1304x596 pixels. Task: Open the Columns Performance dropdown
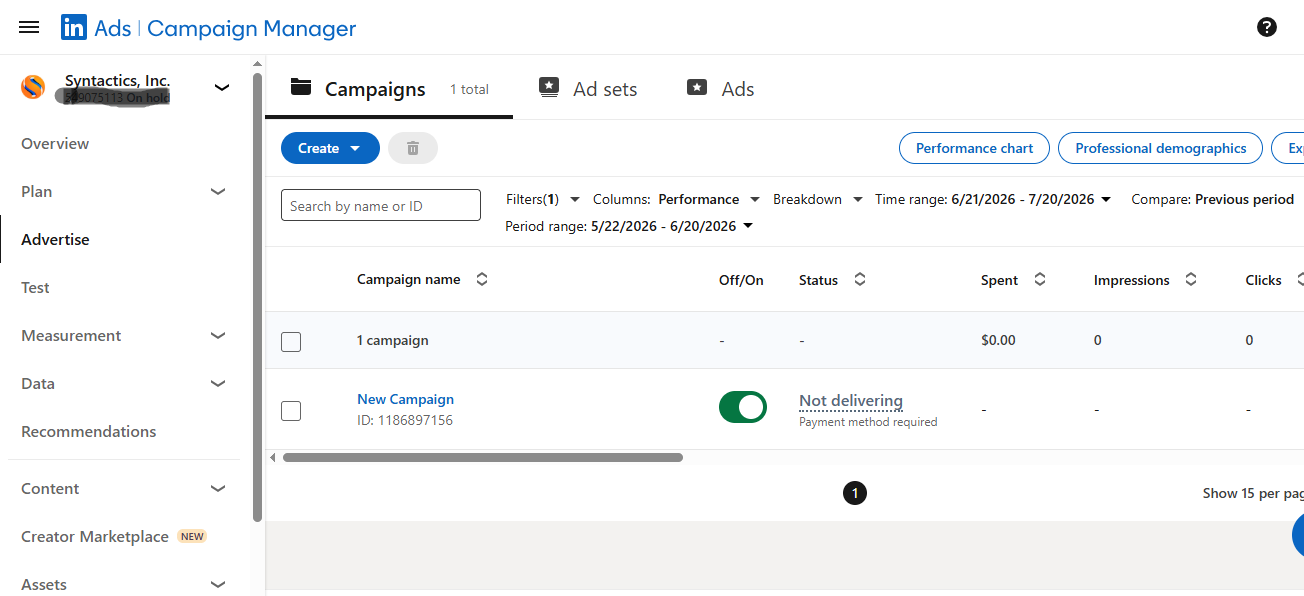676,199
